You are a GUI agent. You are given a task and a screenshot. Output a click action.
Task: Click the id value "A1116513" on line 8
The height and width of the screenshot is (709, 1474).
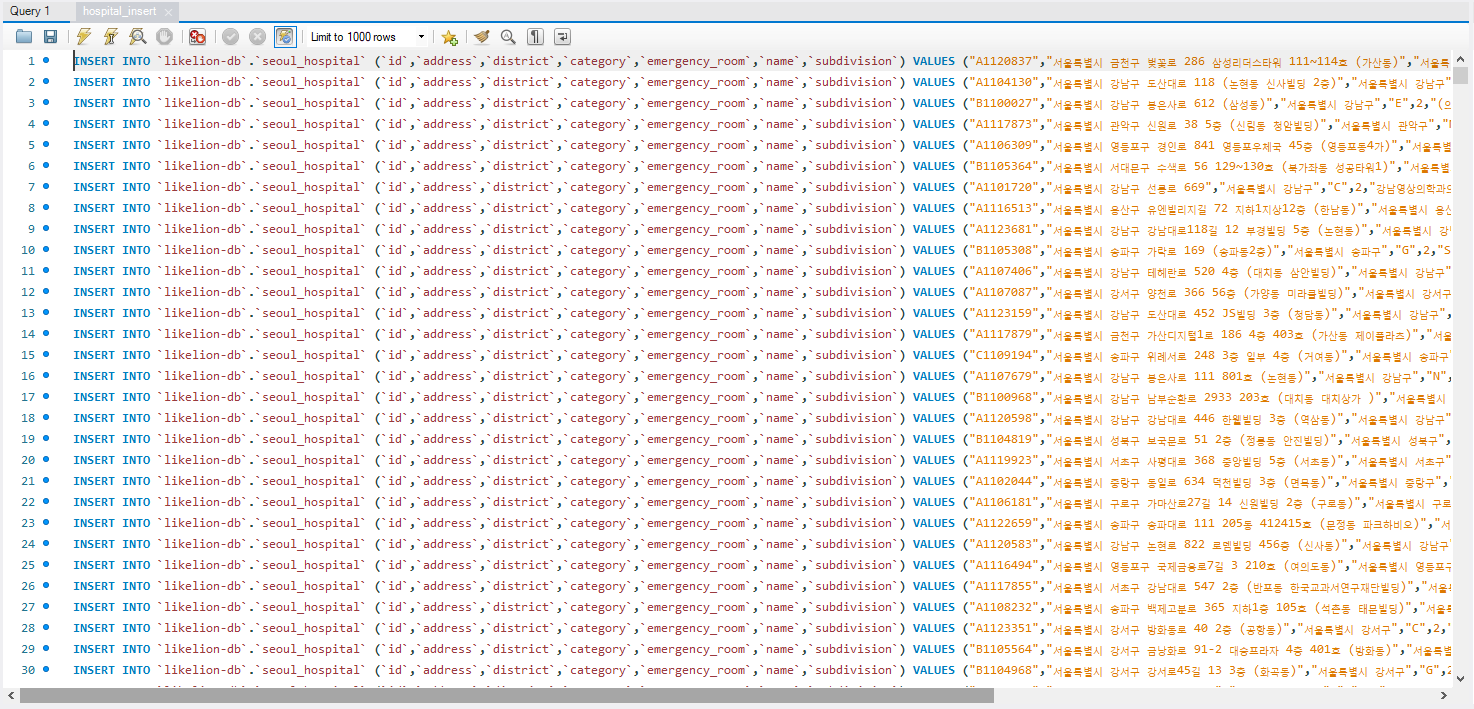coord(1003,208)
